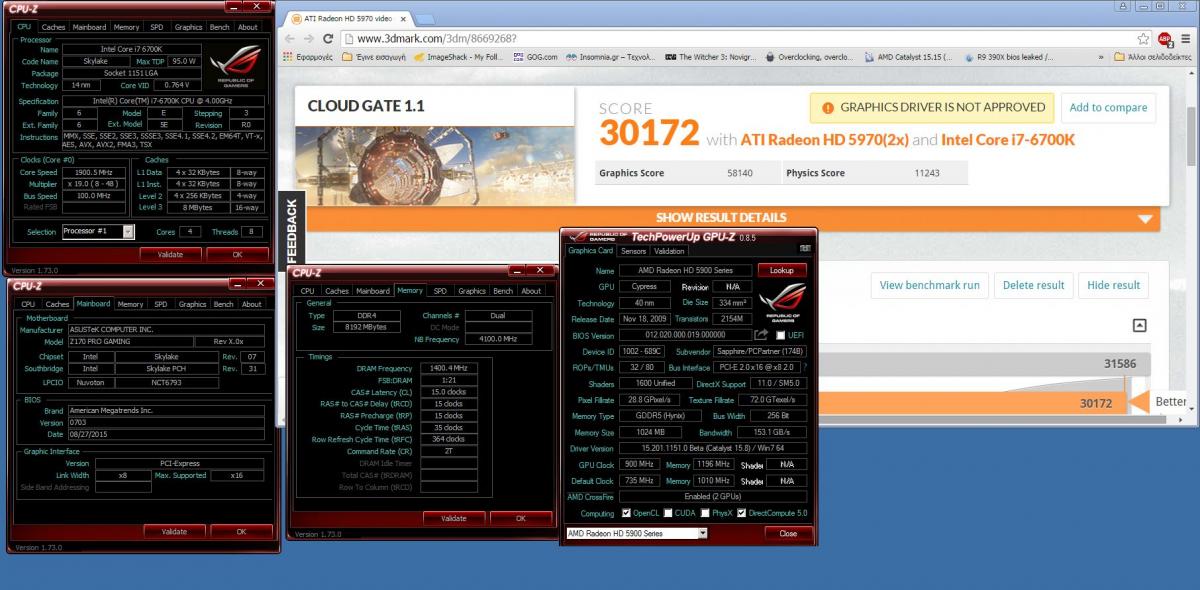Viewport: 1200px width, 590px height.
Task: Click Delete result button
Action: 1033,285
